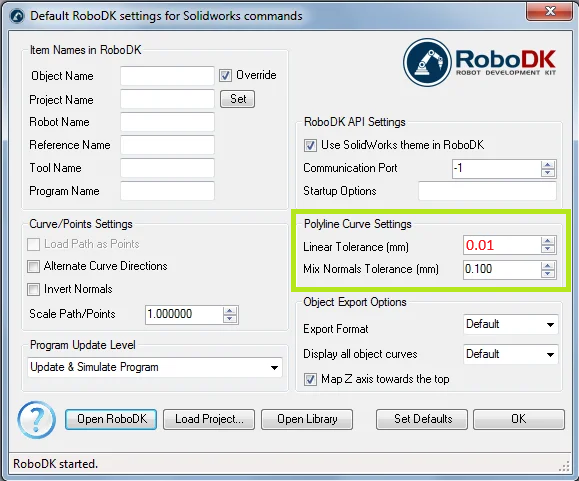Decrease Communication Port with down arrow
The width and height of the screenshot is (579, 481).
tap(548, 173)
